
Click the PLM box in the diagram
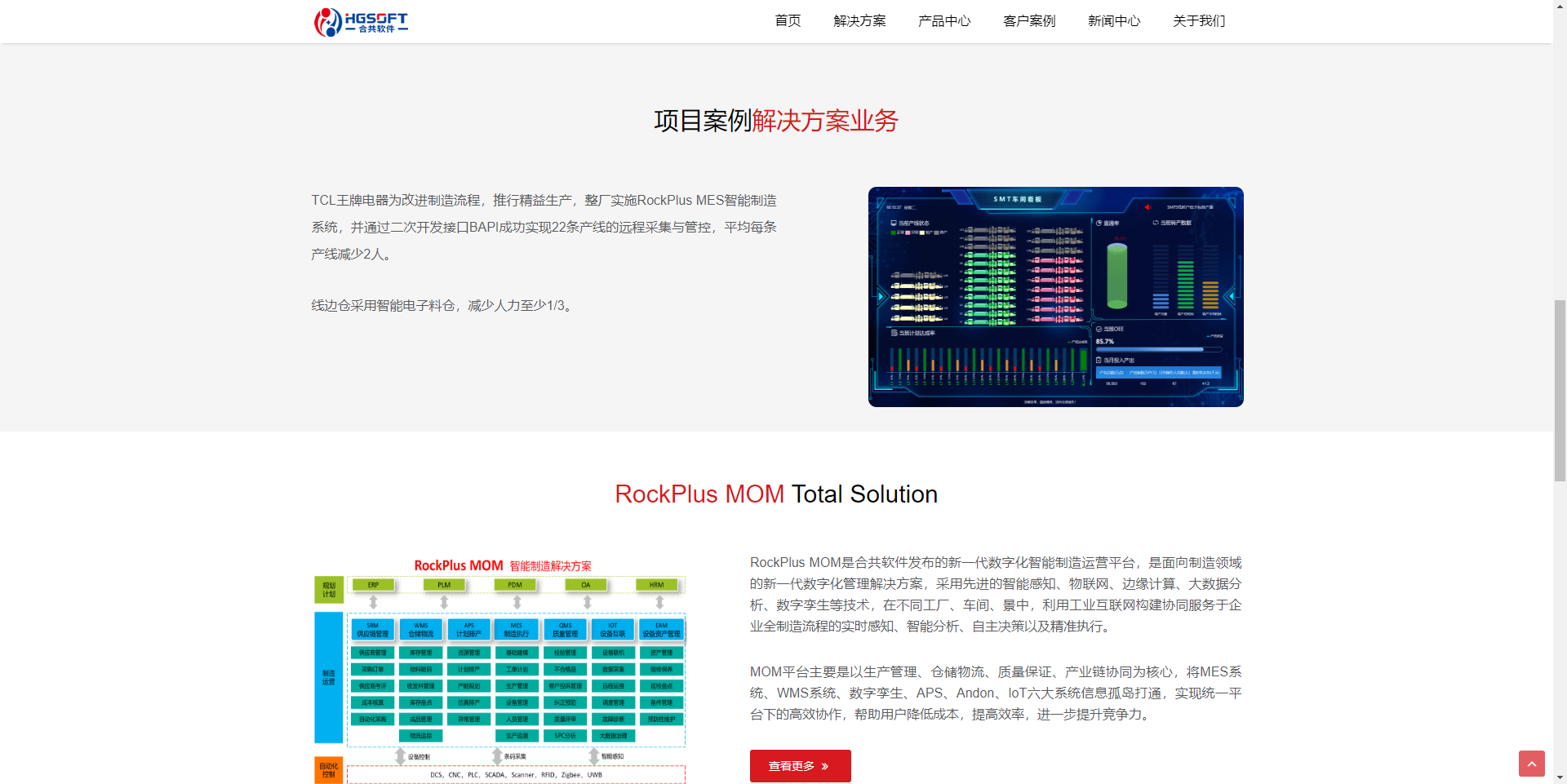pos(444,585)
